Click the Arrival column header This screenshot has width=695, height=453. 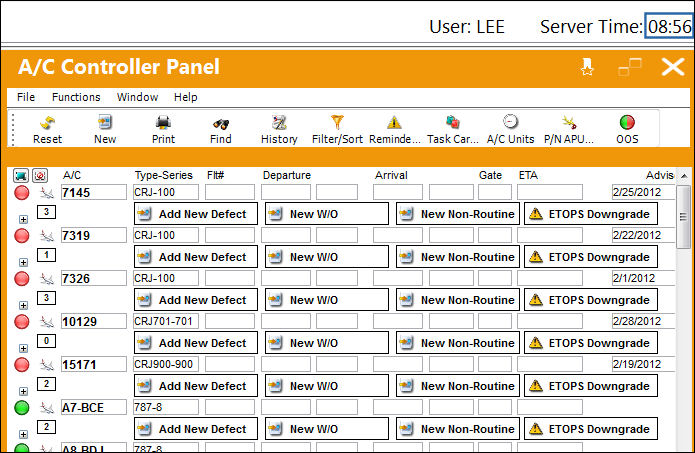pyautogui.click(x=391, y=176)
